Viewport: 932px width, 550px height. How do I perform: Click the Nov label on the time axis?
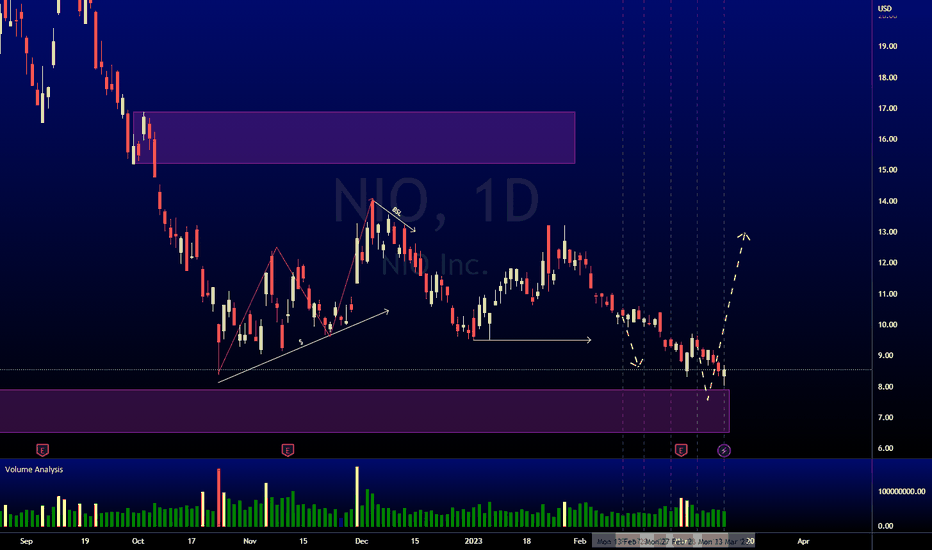[x=250, y=541]
